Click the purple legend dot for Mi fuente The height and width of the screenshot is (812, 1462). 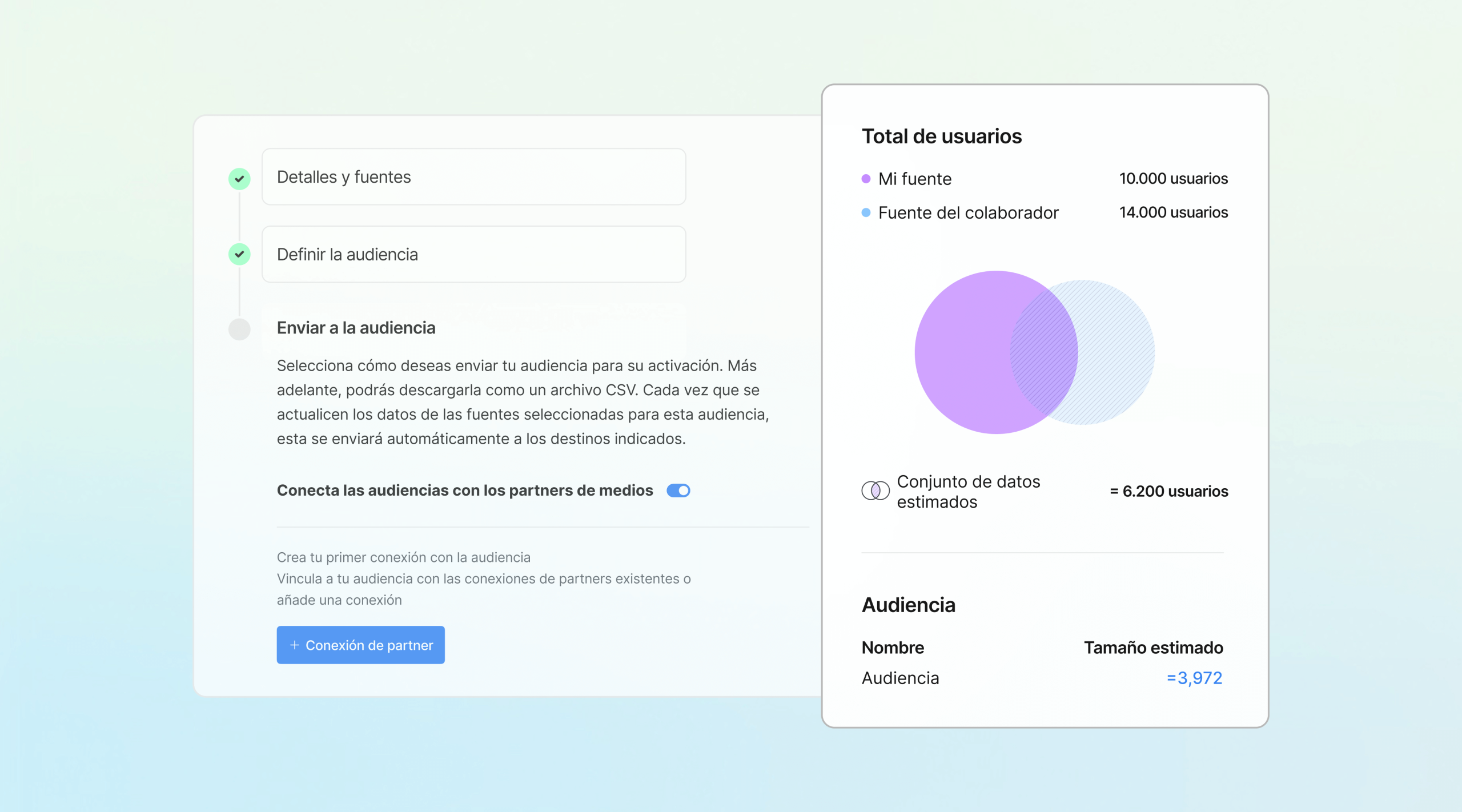(866, 178)
